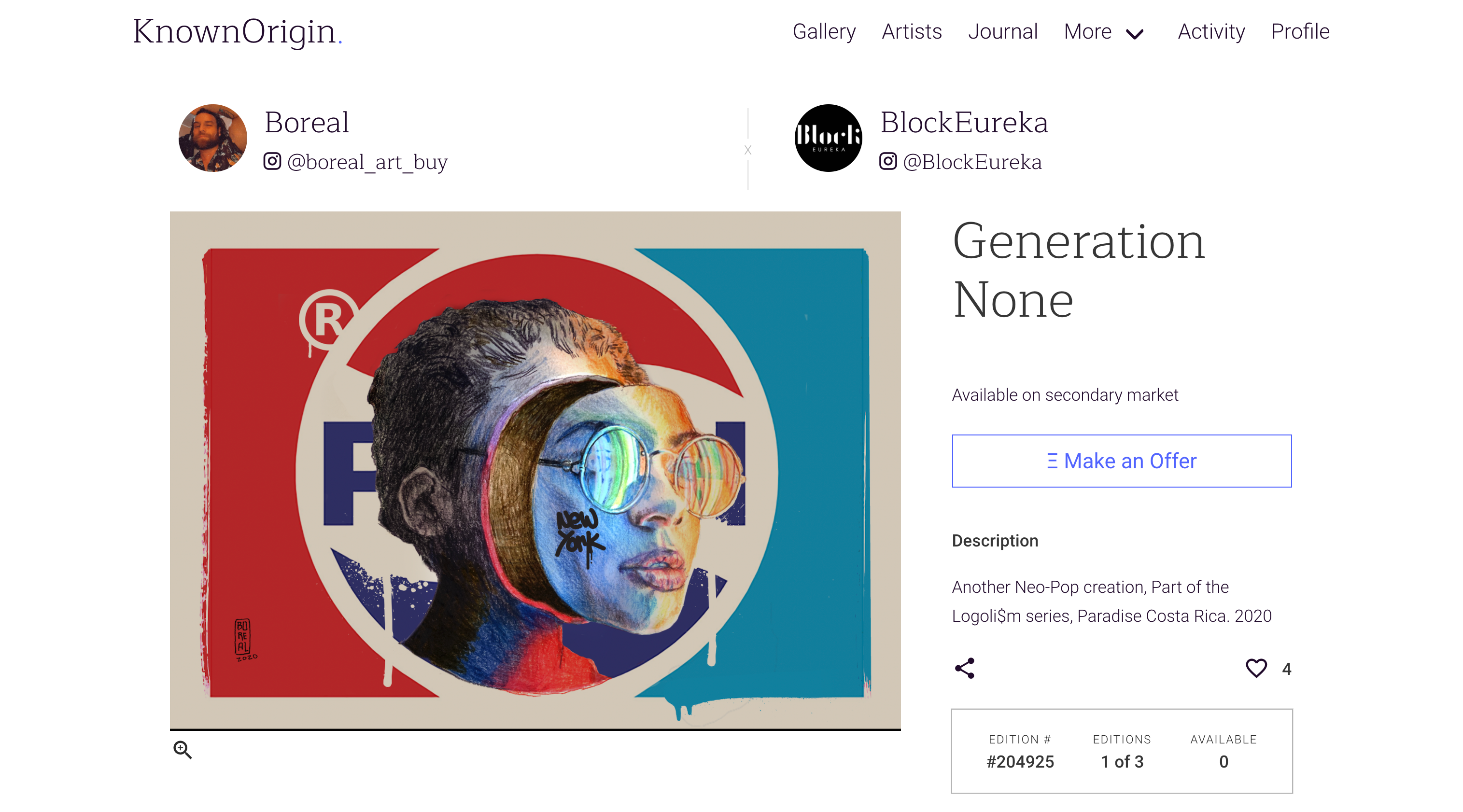Click the share icon below the description
Image resolution: width=1463 pixels, height=812 pixels.
point(964,668)
